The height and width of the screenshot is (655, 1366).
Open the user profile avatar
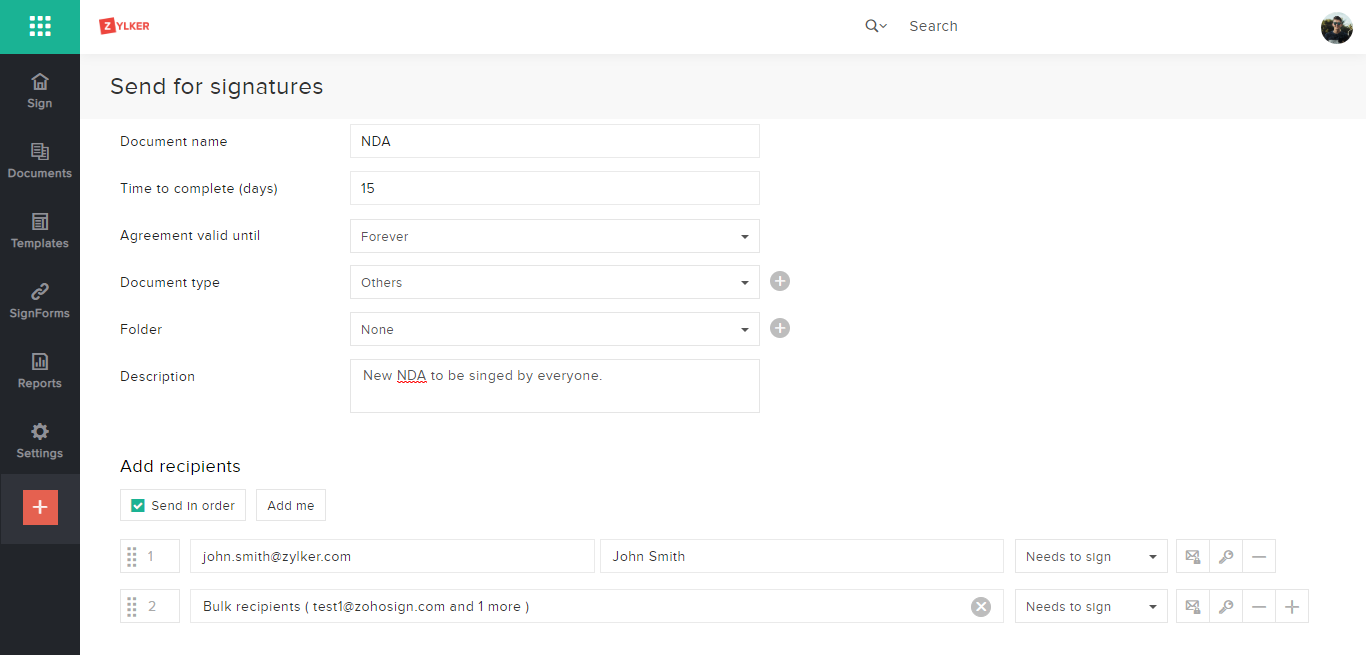pos(1336,27)
